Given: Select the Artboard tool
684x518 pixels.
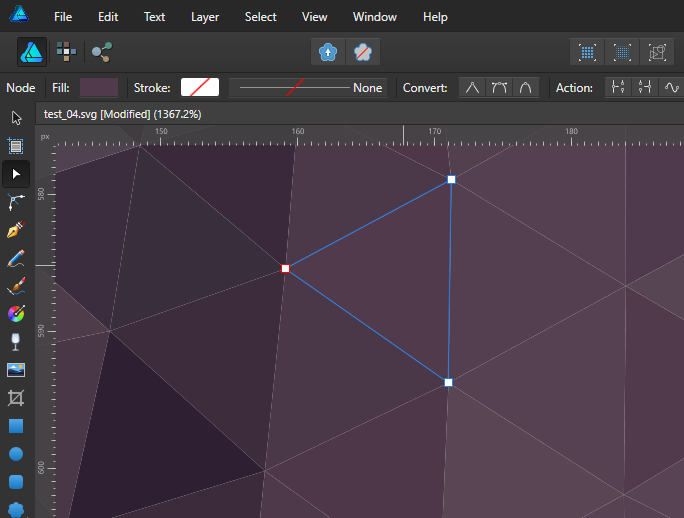Looking at the screenshot, I should point(16,146).
